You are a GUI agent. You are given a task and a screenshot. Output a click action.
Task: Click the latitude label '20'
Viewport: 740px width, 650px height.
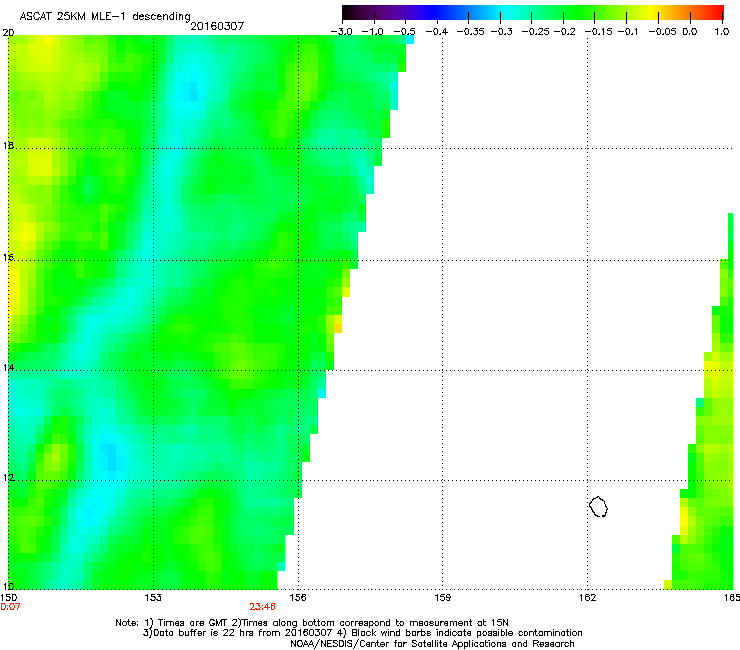point(8,33)
